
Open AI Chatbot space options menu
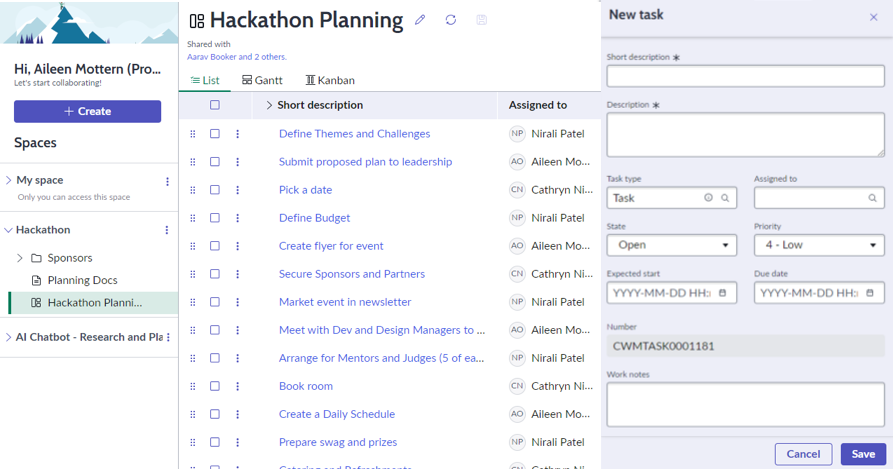(x=168, y=338)
